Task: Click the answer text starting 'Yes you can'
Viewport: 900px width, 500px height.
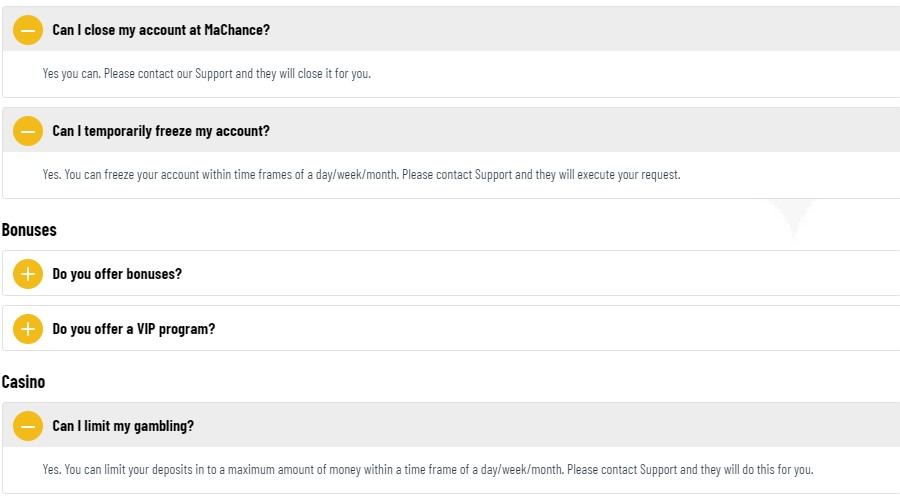Action: tap(206, 74)
